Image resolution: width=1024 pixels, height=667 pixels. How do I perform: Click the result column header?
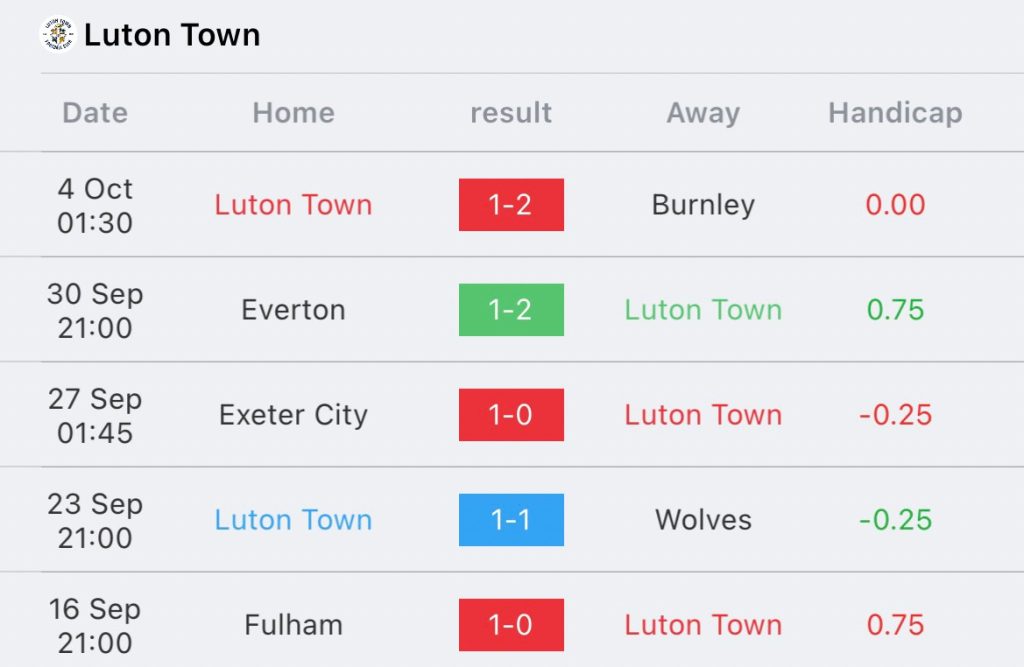tap(511, 112)
